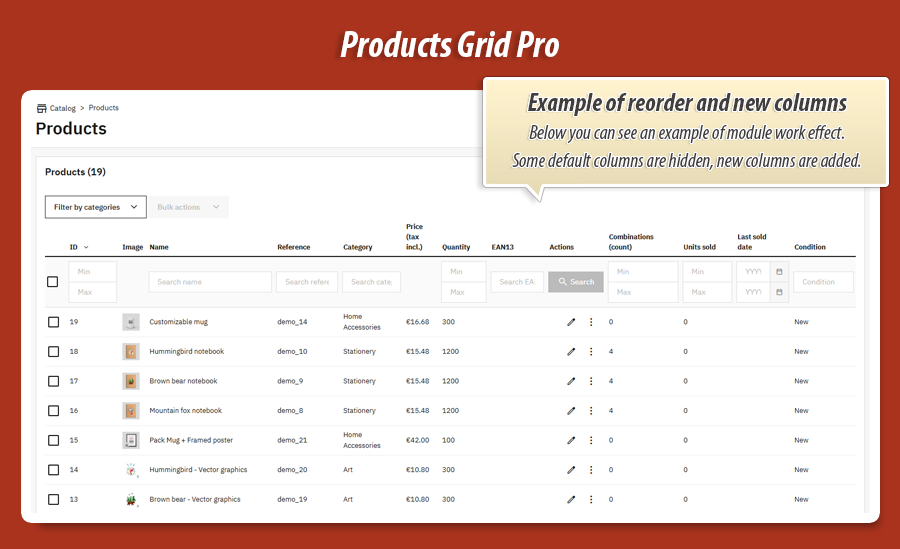Open Mountain fox notebook product thumbnail
Image resolution: width=900 pixels, height=549 pixels.
tap(131, 411)
